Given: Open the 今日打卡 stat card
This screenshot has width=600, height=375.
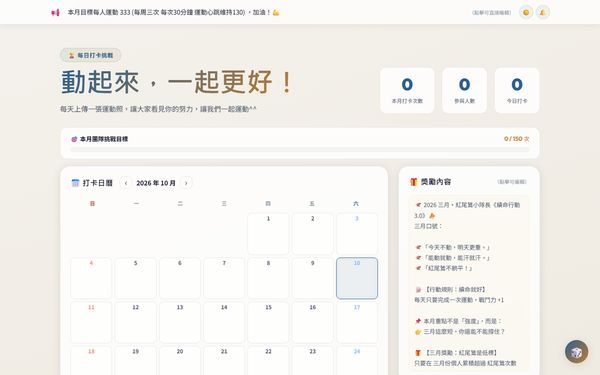Looking at the screenshot, I should (517, 90).
